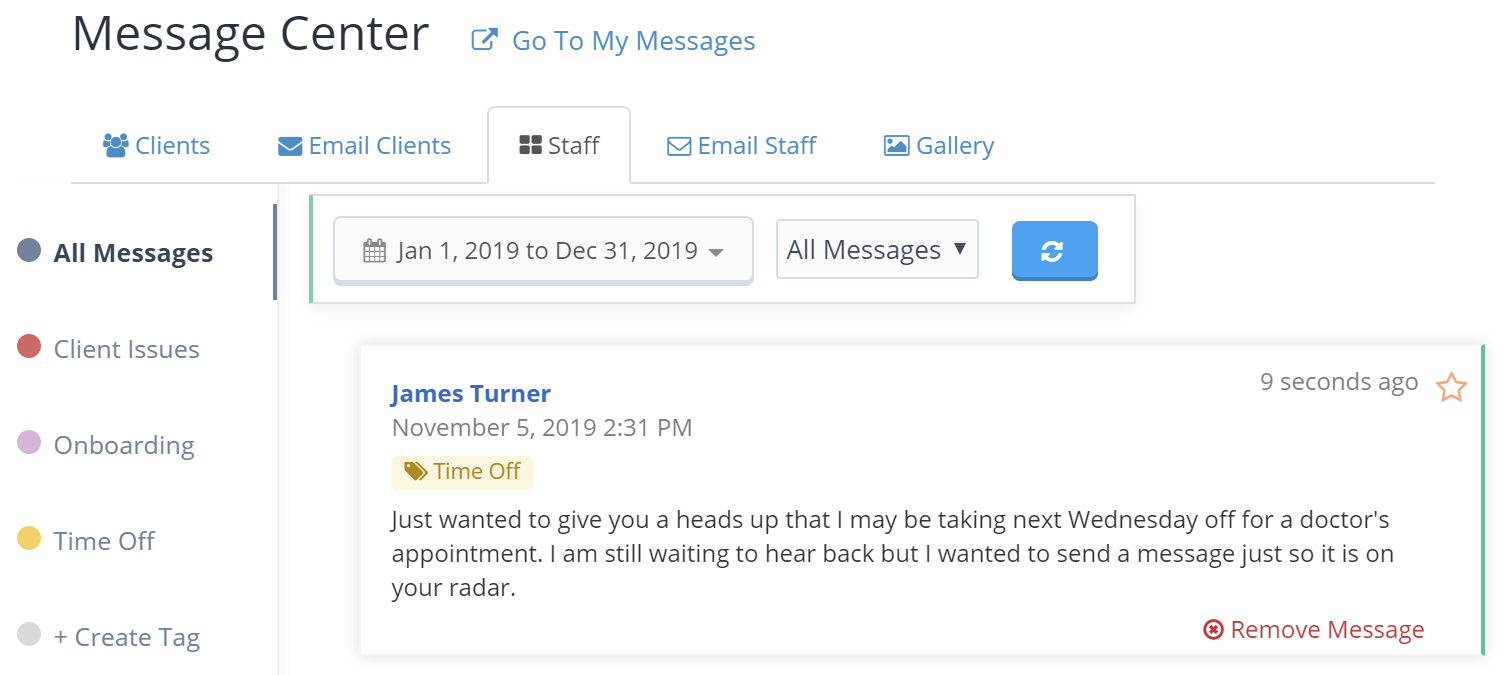Filter by Onboarding tag in sidebar
1508x675 pixels.
point(124,445)
